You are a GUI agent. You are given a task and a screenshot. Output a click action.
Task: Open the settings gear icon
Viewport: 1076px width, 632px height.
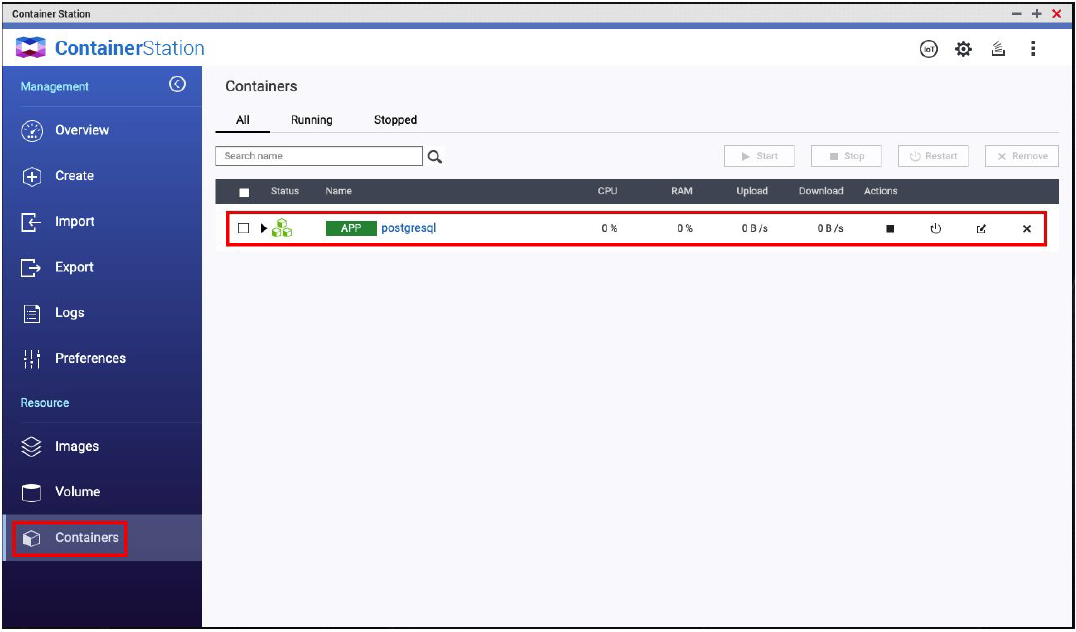963,49
